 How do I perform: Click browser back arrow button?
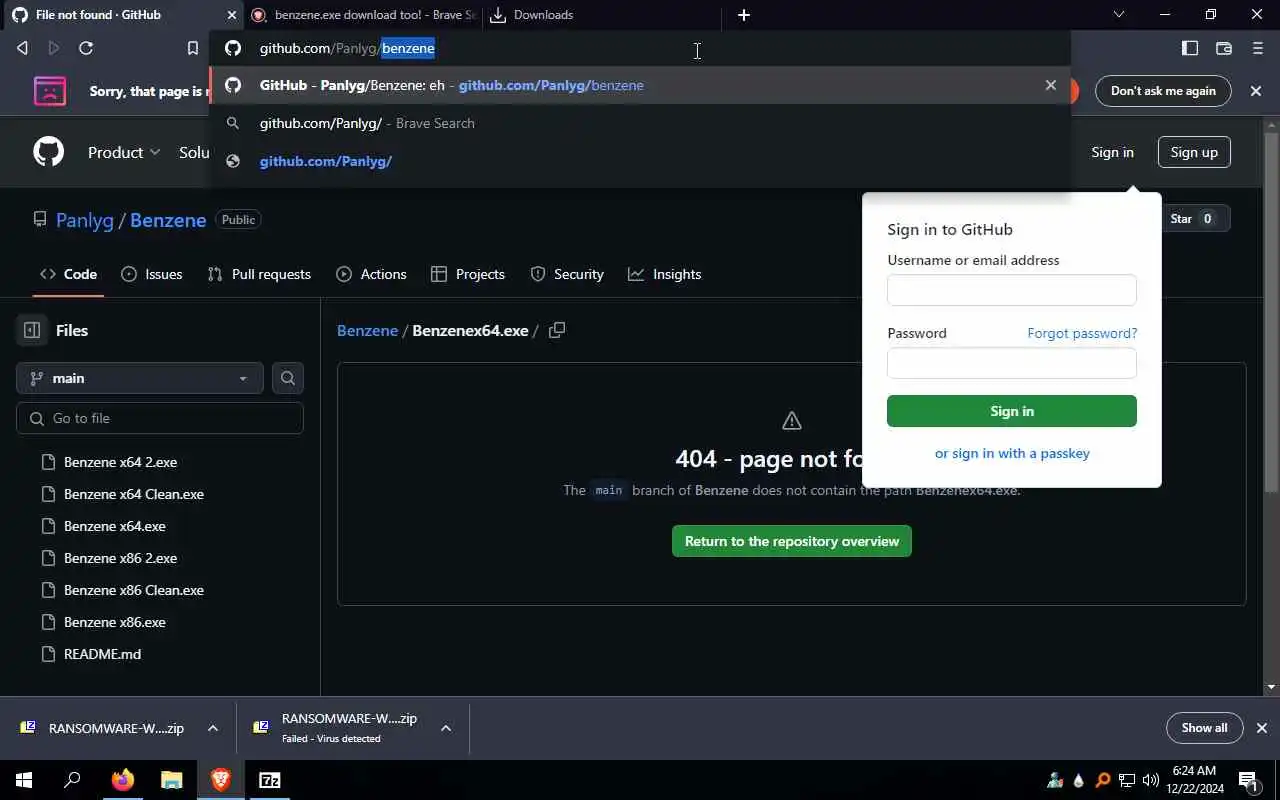[22, 48]
